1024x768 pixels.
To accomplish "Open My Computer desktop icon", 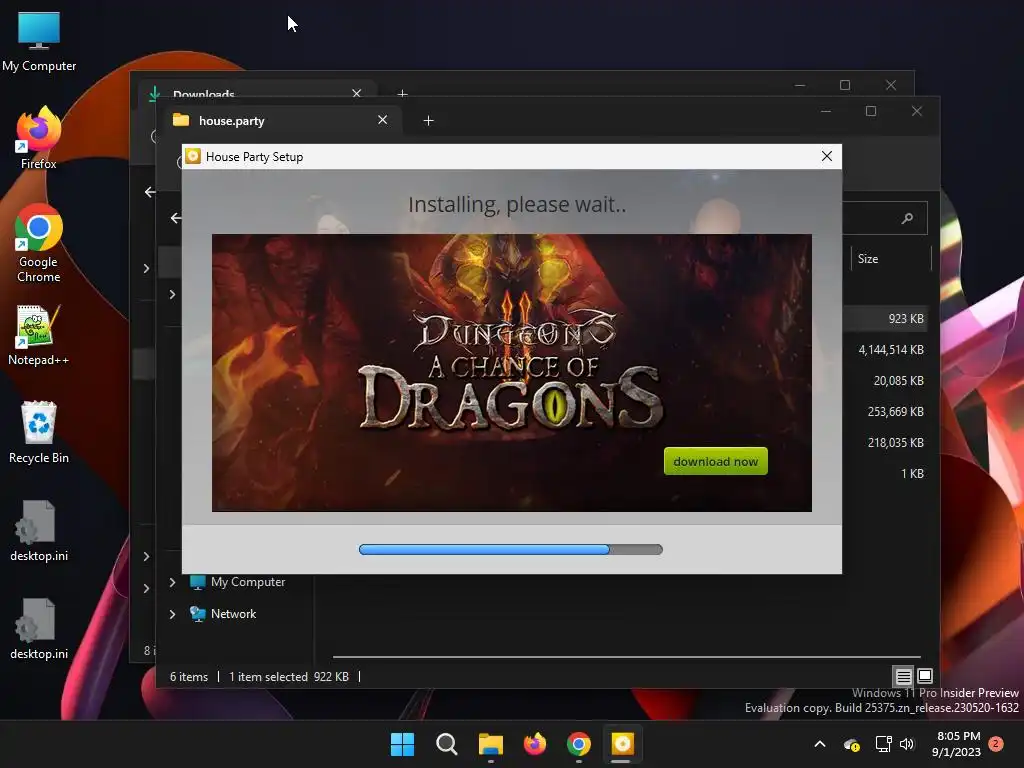I will [x=39, y=41].
